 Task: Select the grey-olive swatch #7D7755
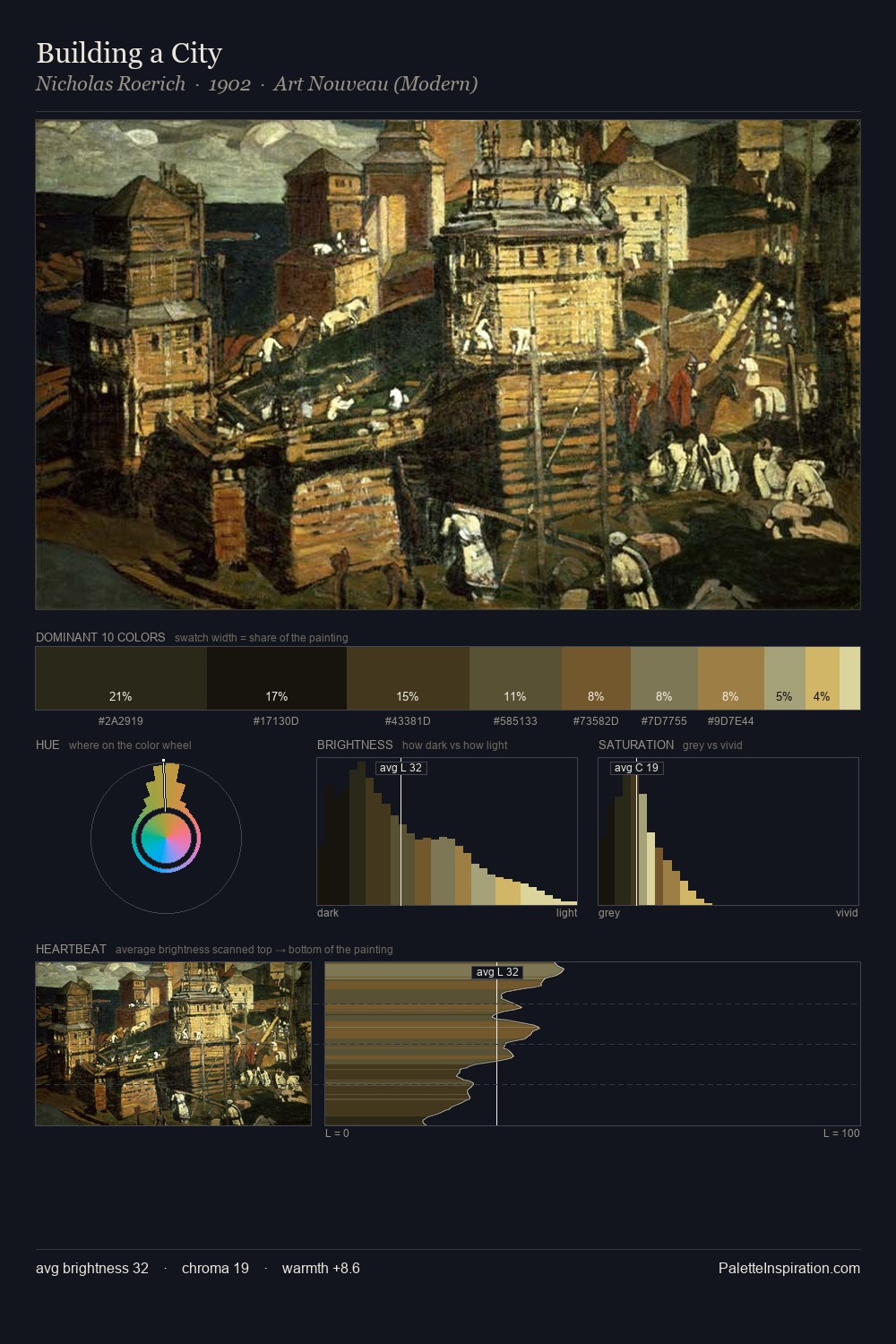[x=664, y=678]
